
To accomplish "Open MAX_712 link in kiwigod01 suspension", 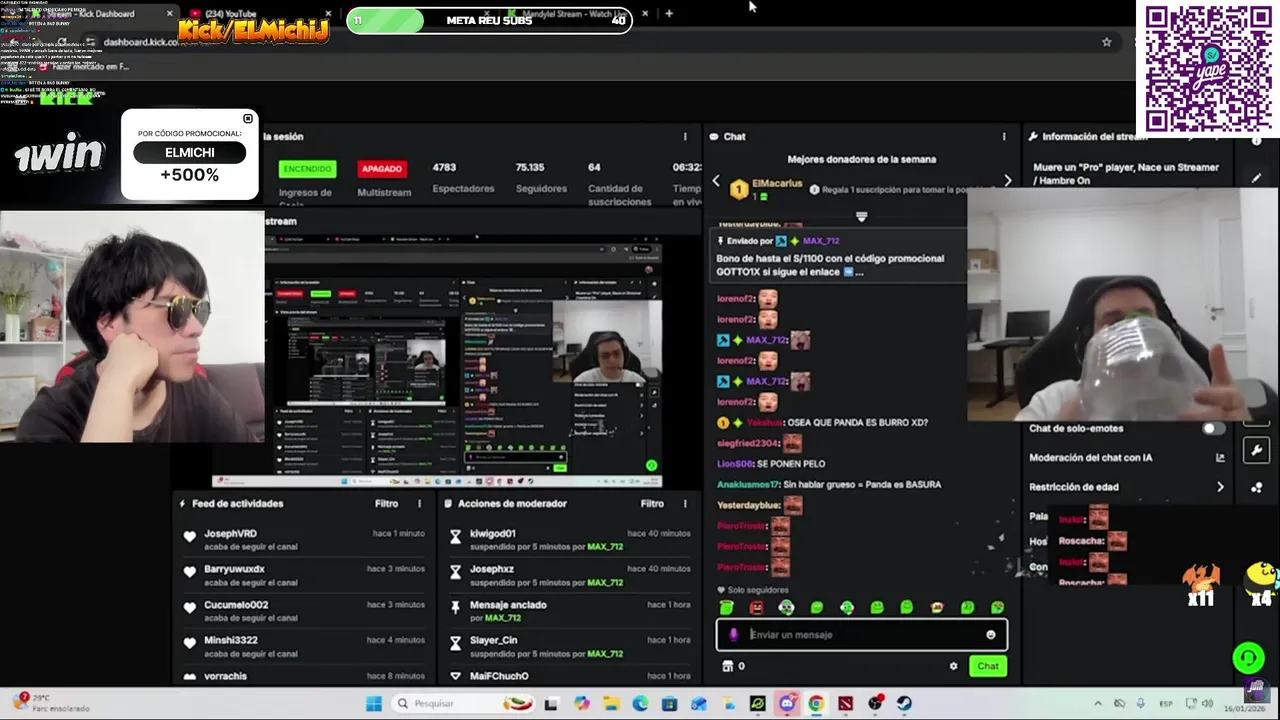I will [605, 547].
